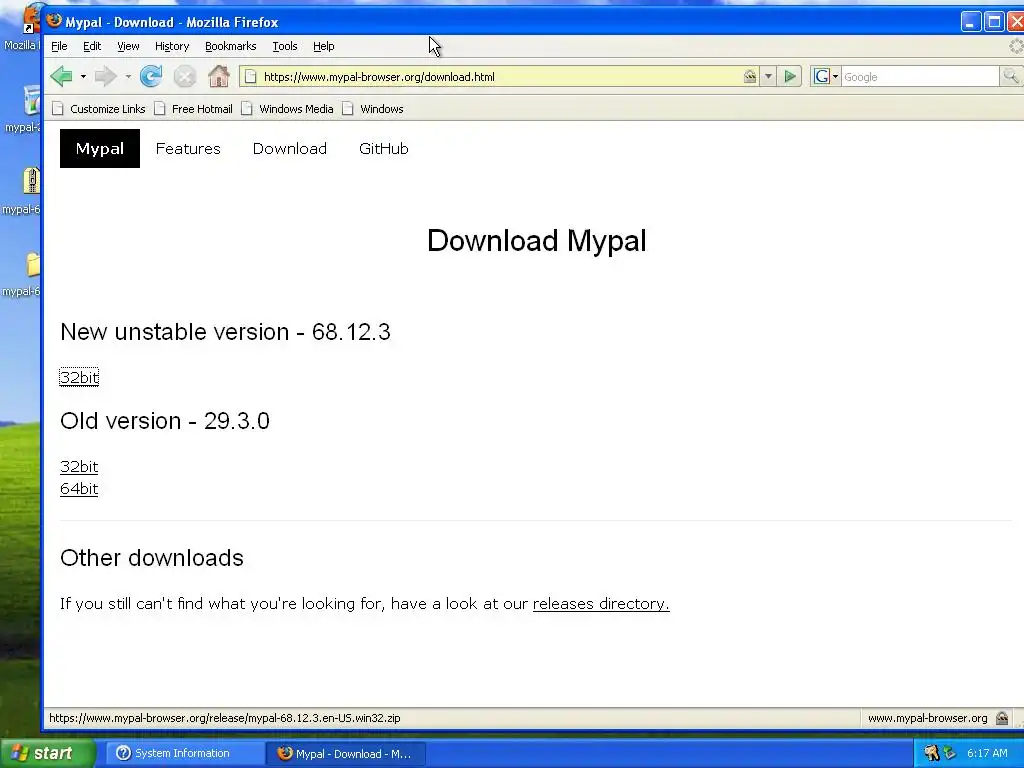Expand the address bar URL history dropdown
The width and height of the screenshot is (1024, 768).
[768, 76]
